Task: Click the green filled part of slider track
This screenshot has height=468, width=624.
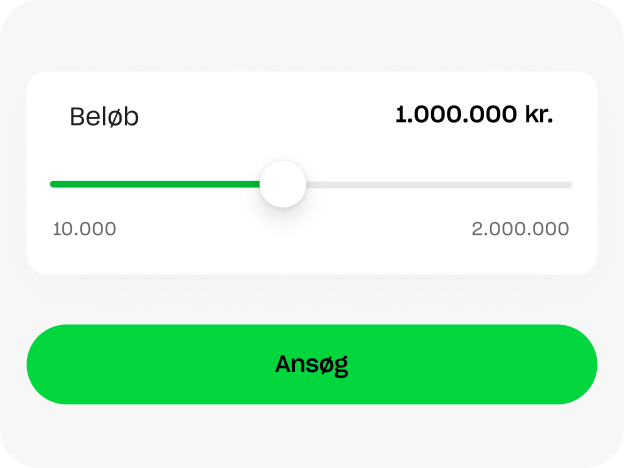Action: (x=155, y=184)
